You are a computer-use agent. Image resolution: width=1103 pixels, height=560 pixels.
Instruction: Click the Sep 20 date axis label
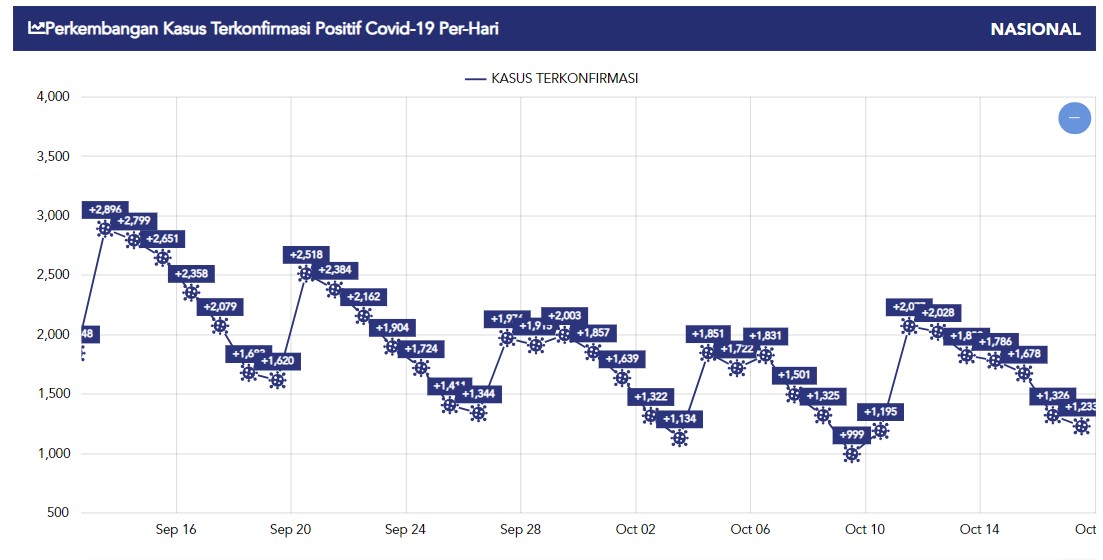point(291,530)
